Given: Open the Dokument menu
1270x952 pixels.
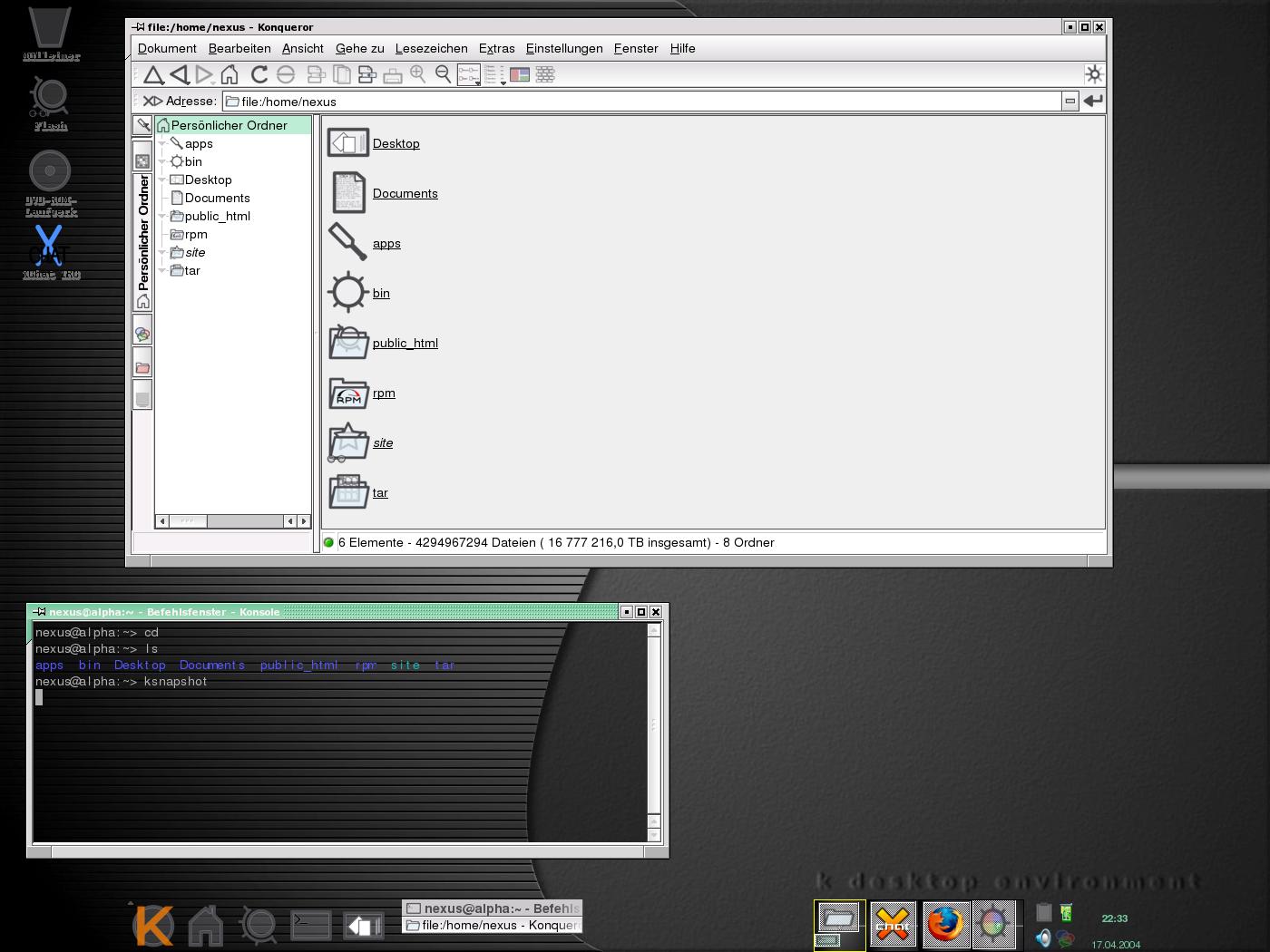Looking at the screenshot, I should (x=167, y=48).
